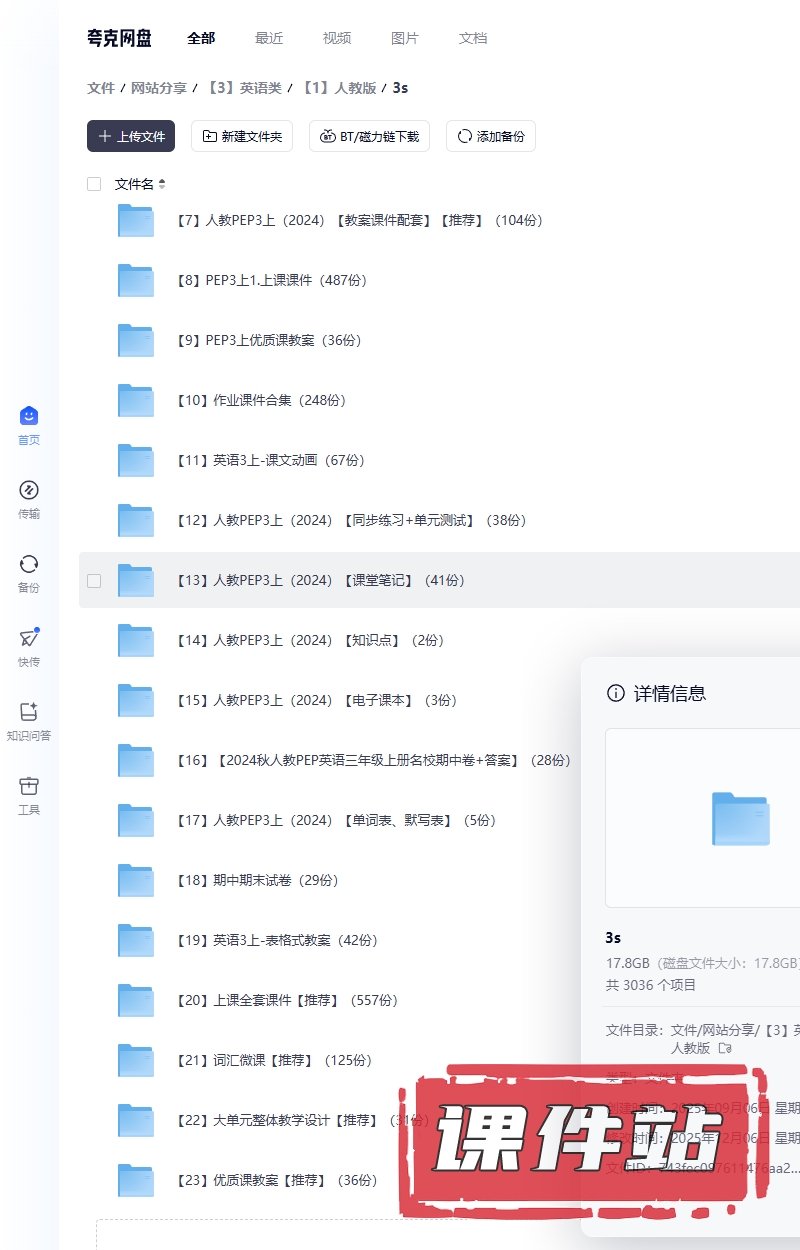This screenshot has height=1250, width=800.
Task: Click the 添加备份 button
Action: [491, 136]
